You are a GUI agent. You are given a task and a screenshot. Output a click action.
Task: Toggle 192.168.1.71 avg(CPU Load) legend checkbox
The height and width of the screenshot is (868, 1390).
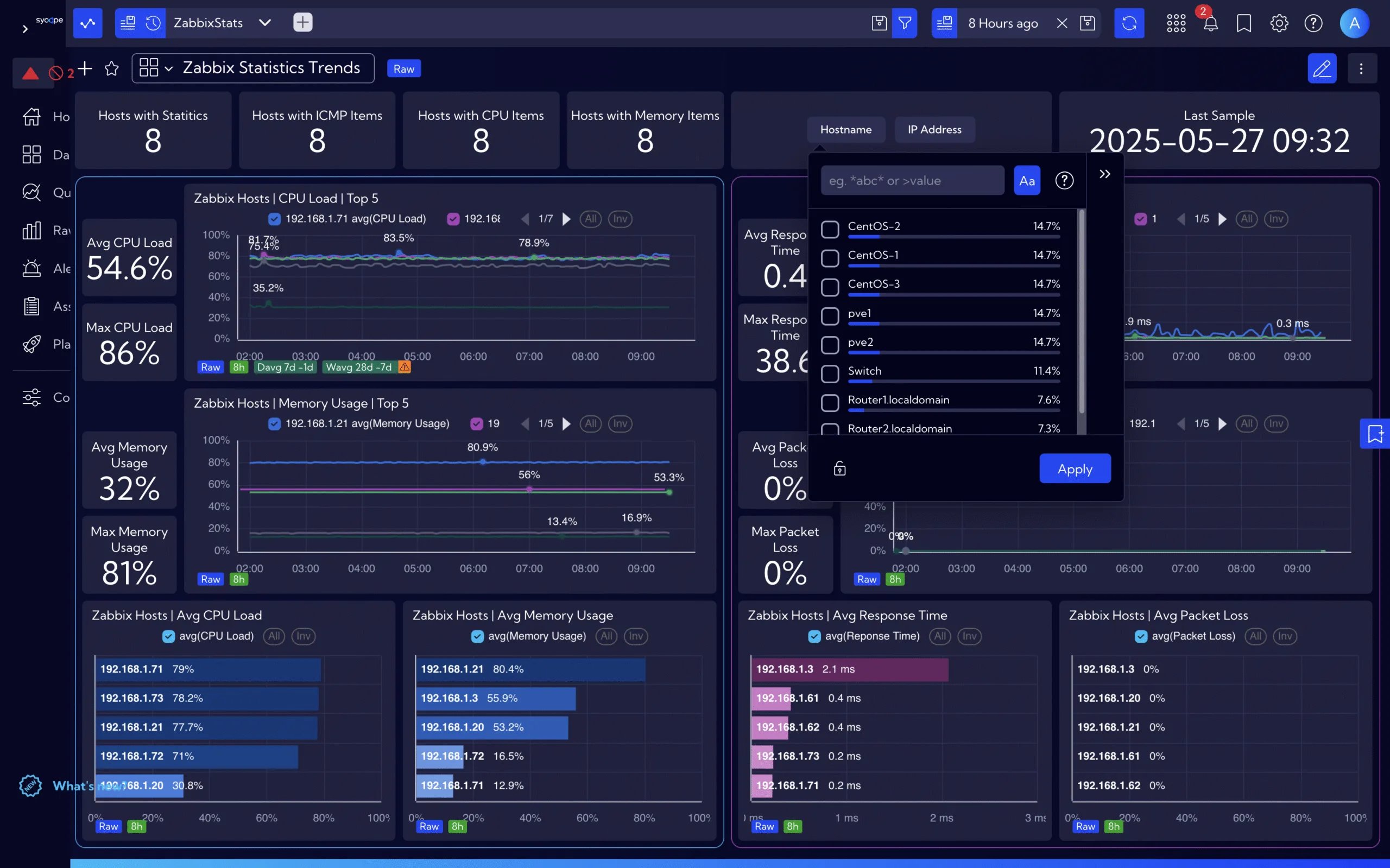point(274,219)
